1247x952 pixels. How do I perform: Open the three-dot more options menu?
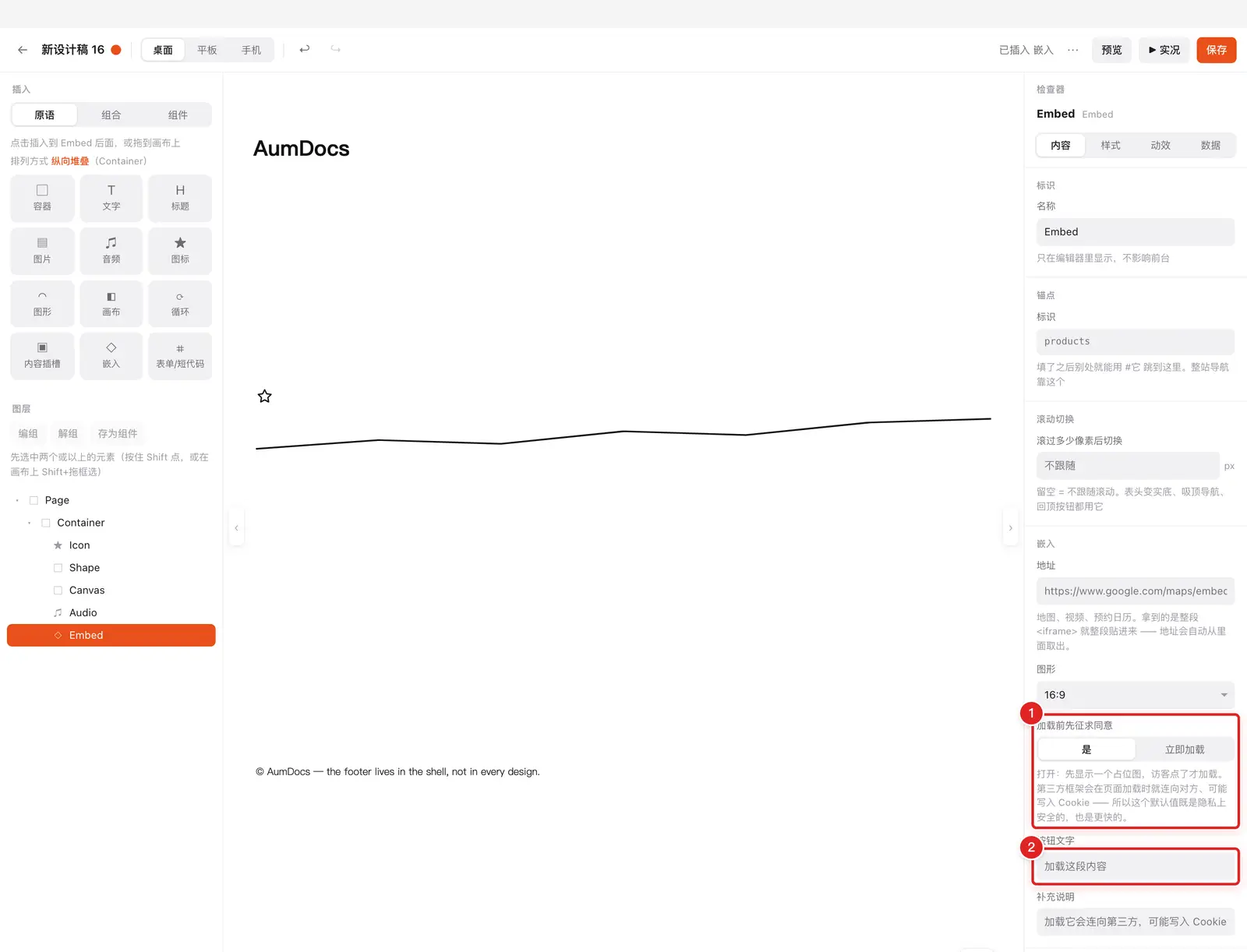coord(1073,50)
